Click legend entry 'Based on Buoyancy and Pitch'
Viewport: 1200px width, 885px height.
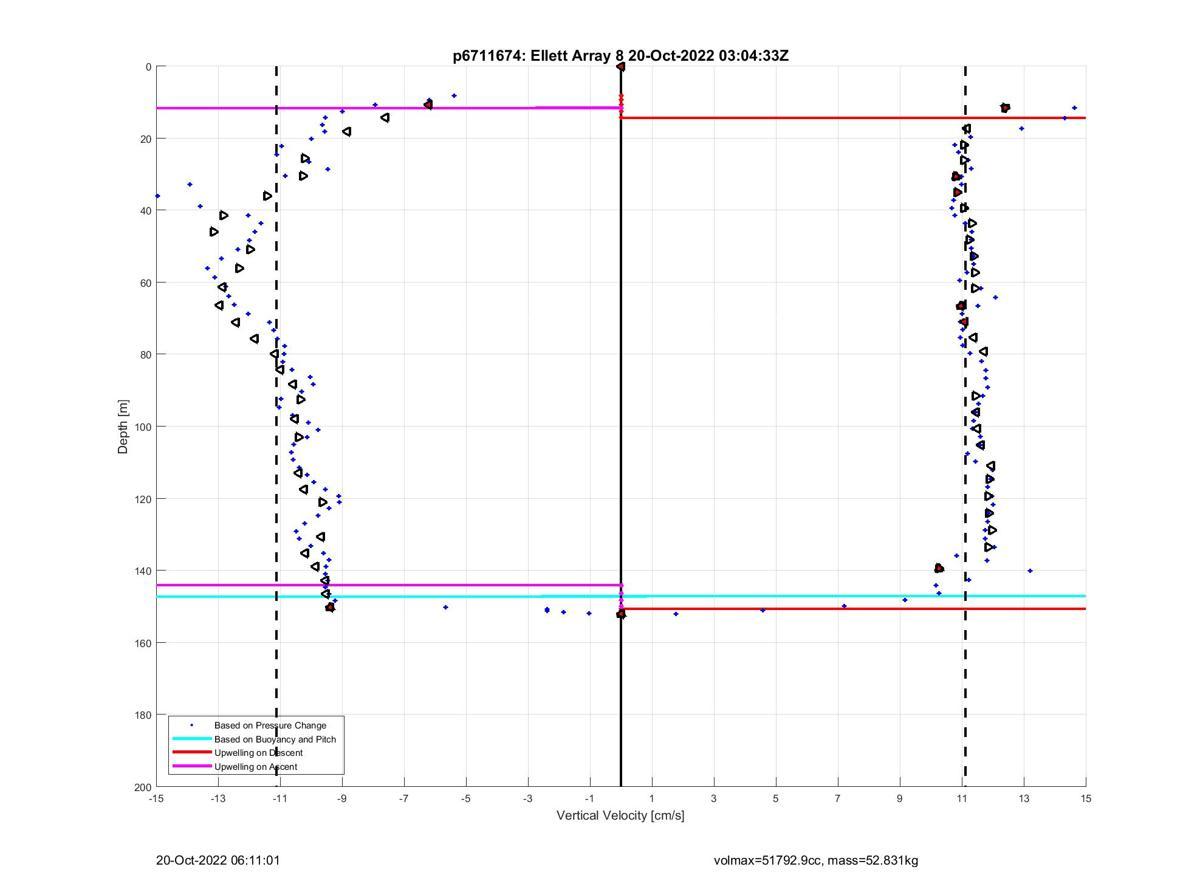275,739
